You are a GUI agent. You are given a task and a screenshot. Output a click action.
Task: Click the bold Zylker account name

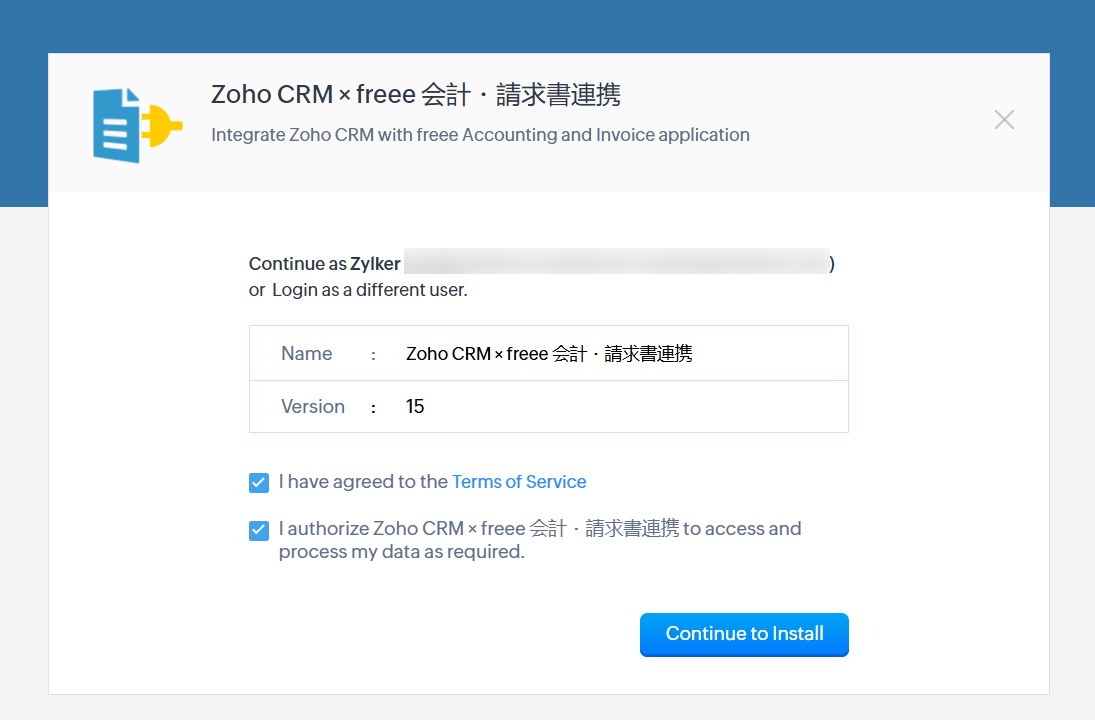375,264
